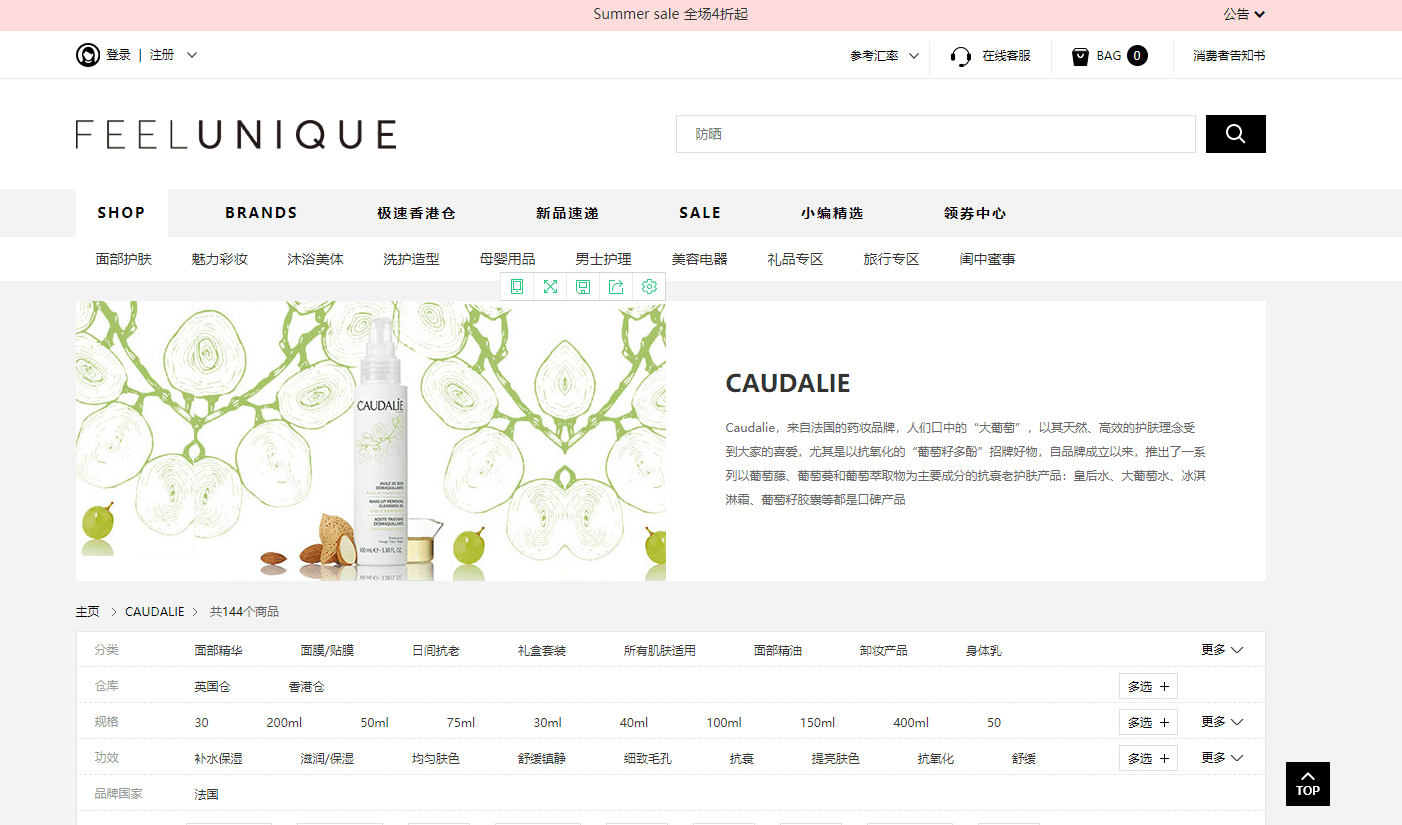Open 面部护肤 category menu
The image size is (1402, 825).
tap(124, 259)
